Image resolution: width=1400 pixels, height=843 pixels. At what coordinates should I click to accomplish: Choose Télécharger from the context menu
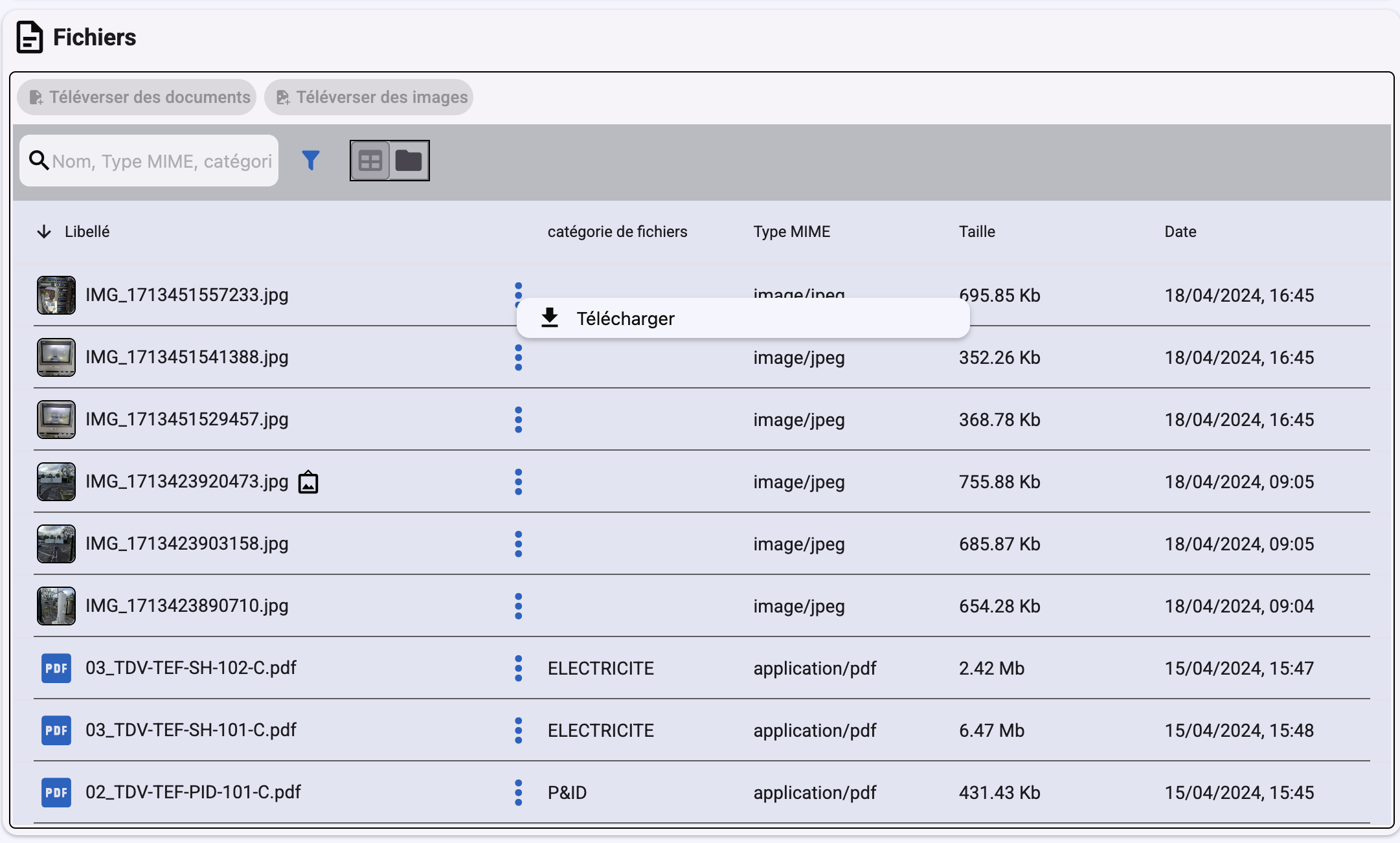[743, 319]
